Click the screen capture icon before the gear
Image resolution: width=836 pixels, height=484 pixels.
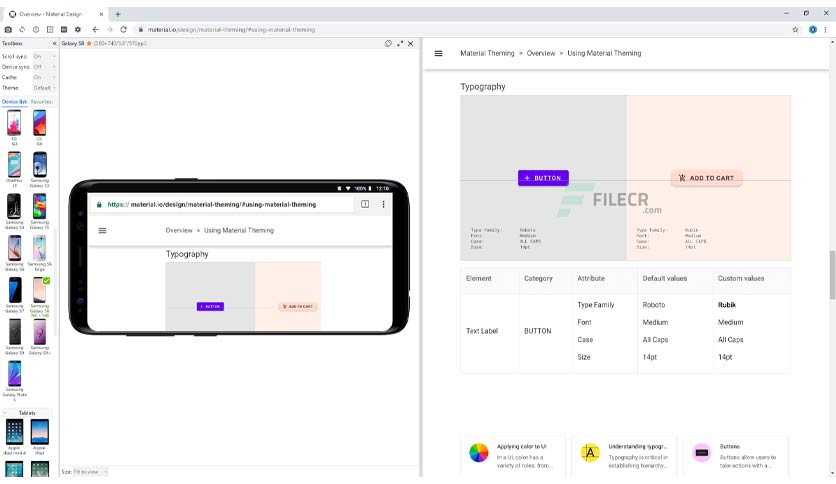coord(63,30)
